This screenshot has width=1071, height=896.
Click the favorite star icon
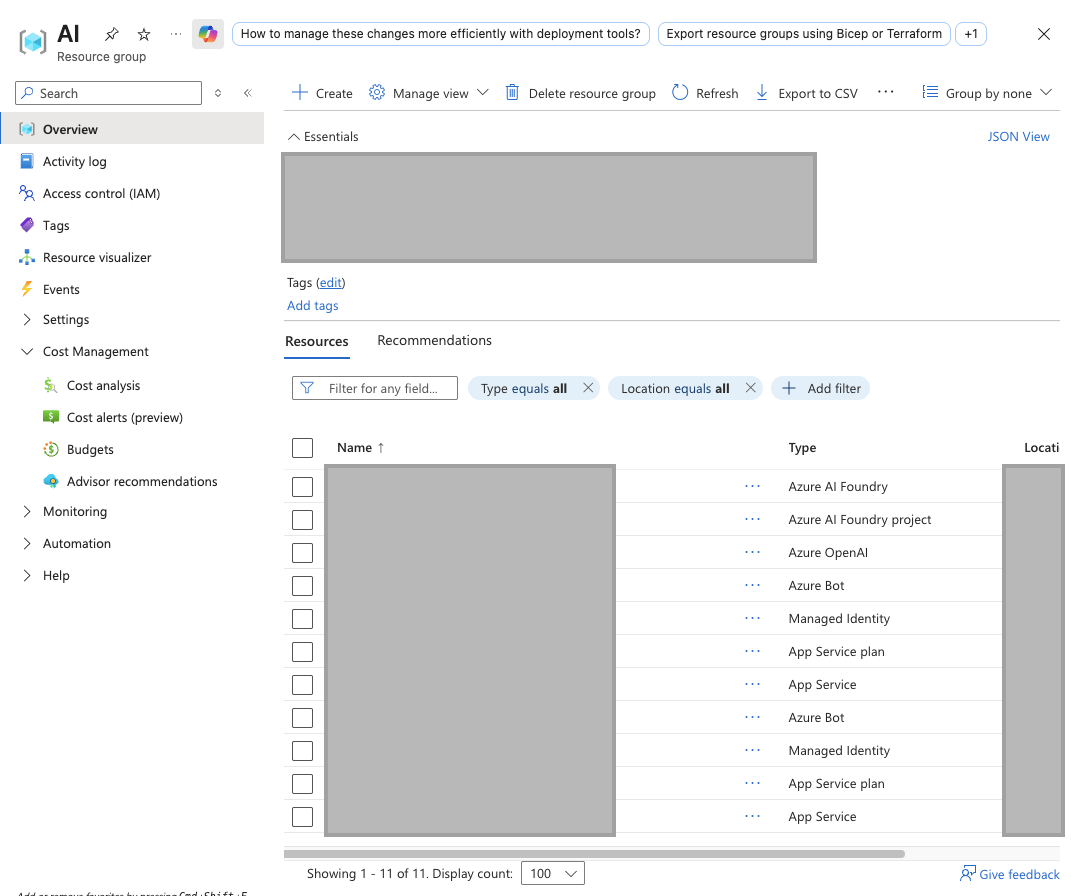click(144, 34)
